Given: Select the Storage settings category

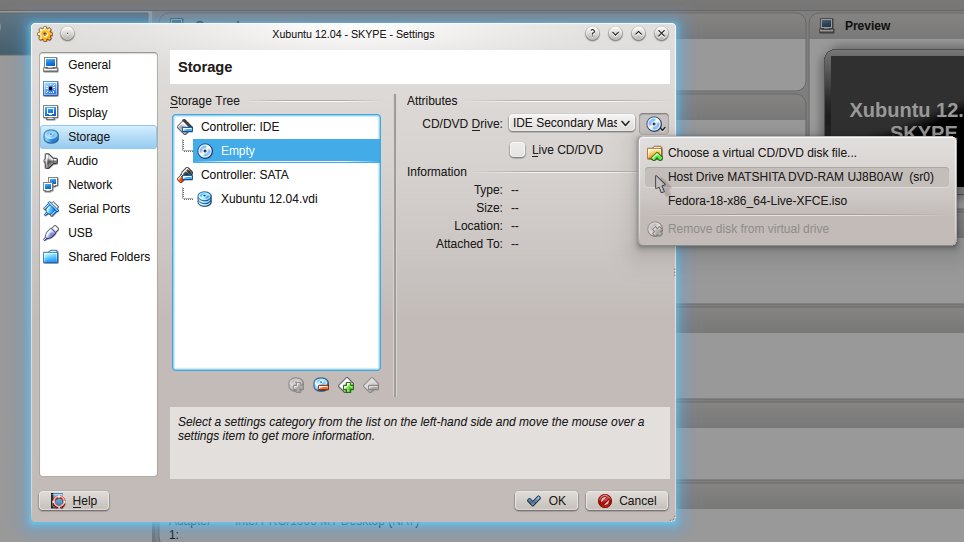Looking at the screenshot, I should [98, 136].
